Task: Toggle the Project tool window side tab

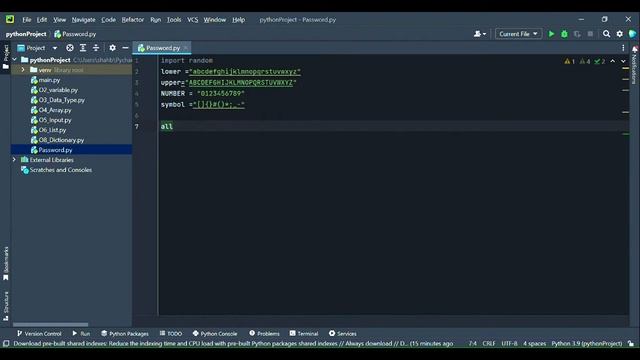Action: point(6,56)
